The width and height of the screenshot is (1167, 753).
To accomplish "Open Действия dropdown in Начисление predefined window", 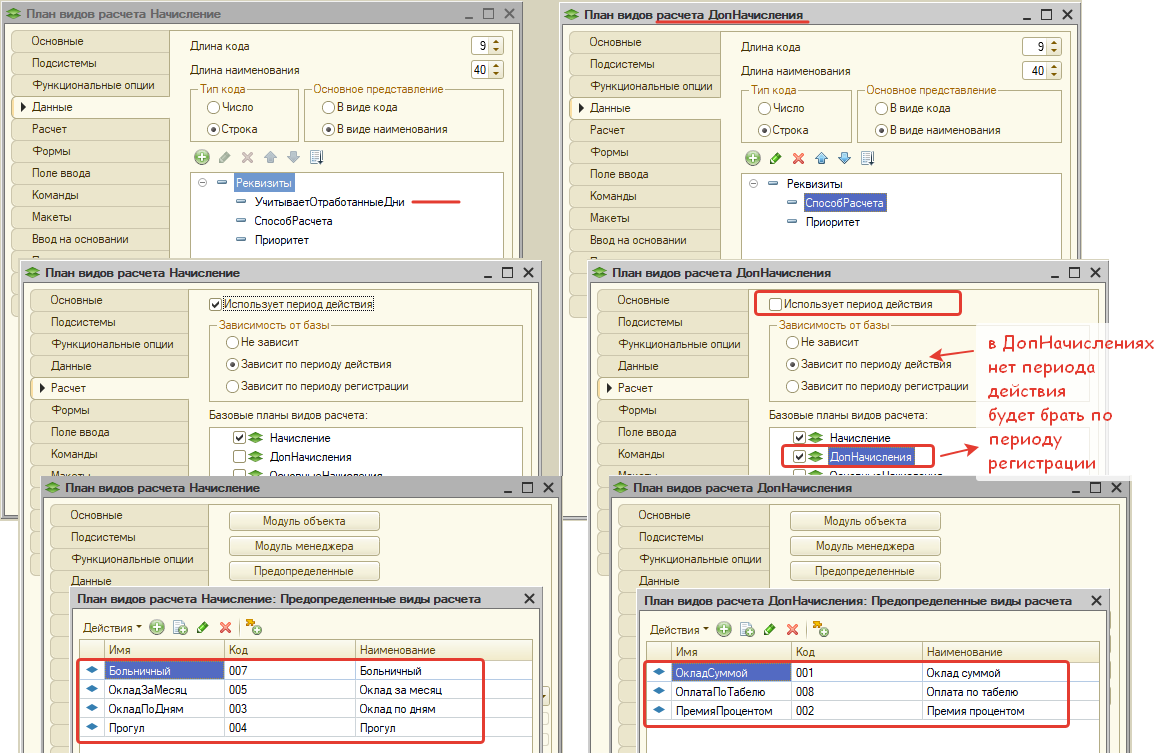I will coord(112,627).
